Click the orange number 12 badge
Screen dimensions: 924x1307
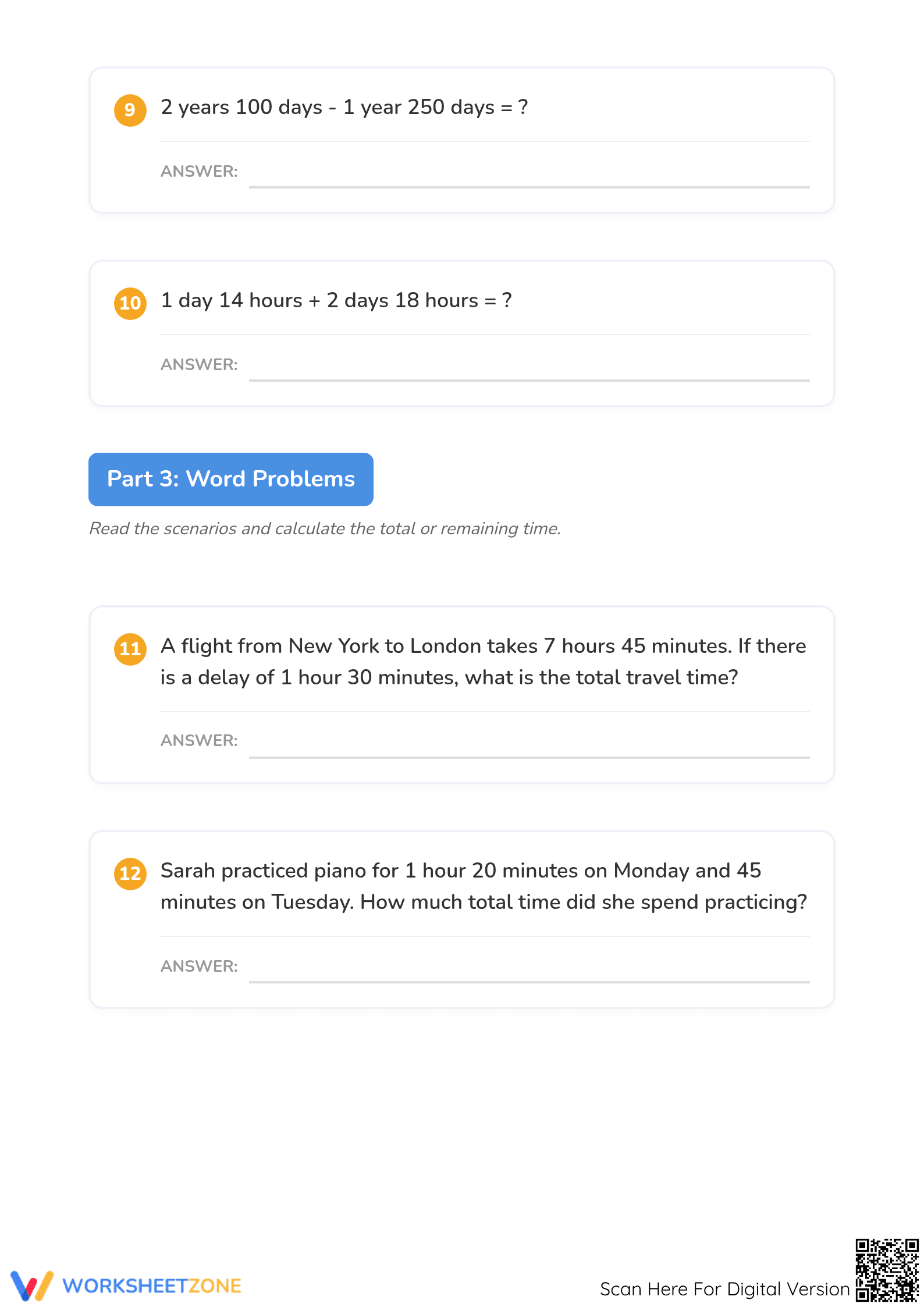coord(130,873)
